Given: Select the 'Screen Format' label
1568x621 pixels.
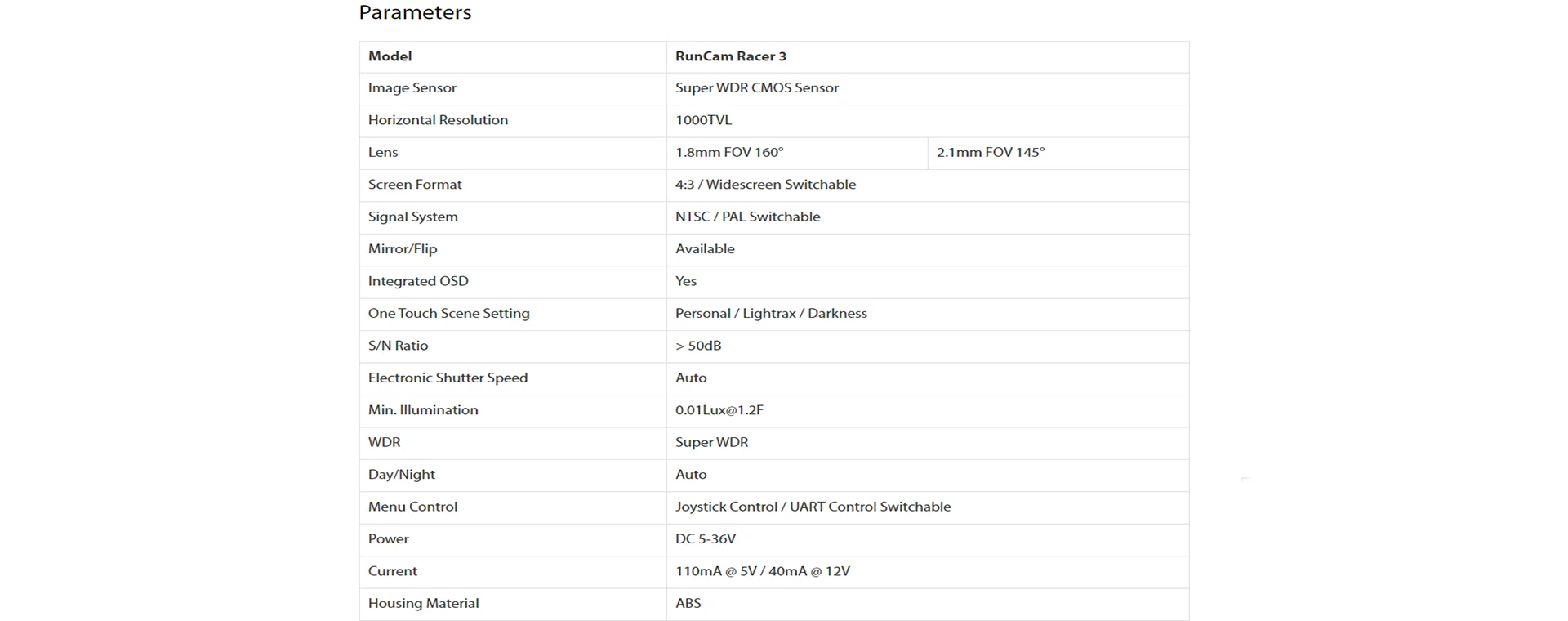Looking at the screenshot, I should (x=415, y=185).
